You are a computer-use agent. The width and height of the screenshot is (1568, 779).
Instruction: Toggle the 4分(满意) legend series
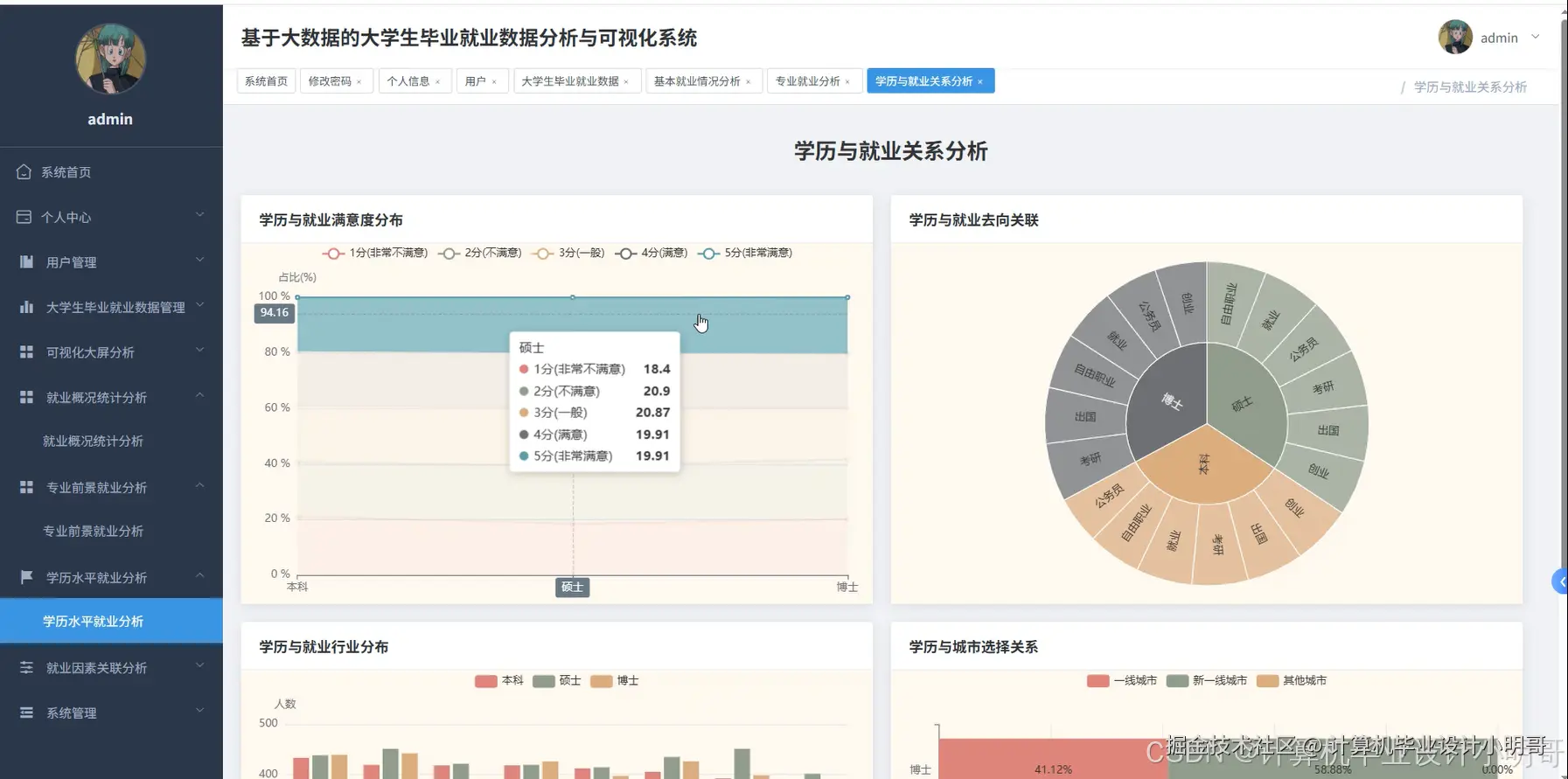pyautogui.click(x=651, y=253)
